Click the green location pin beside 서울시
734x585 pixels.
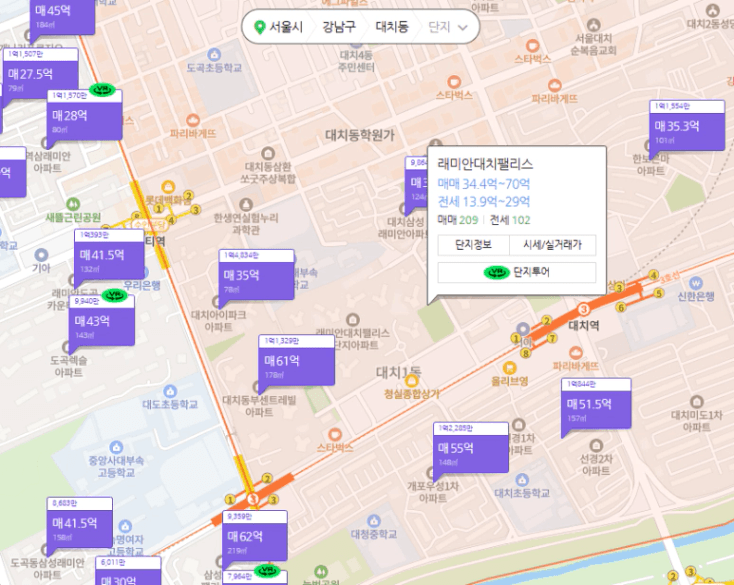(x=260, y=28)
